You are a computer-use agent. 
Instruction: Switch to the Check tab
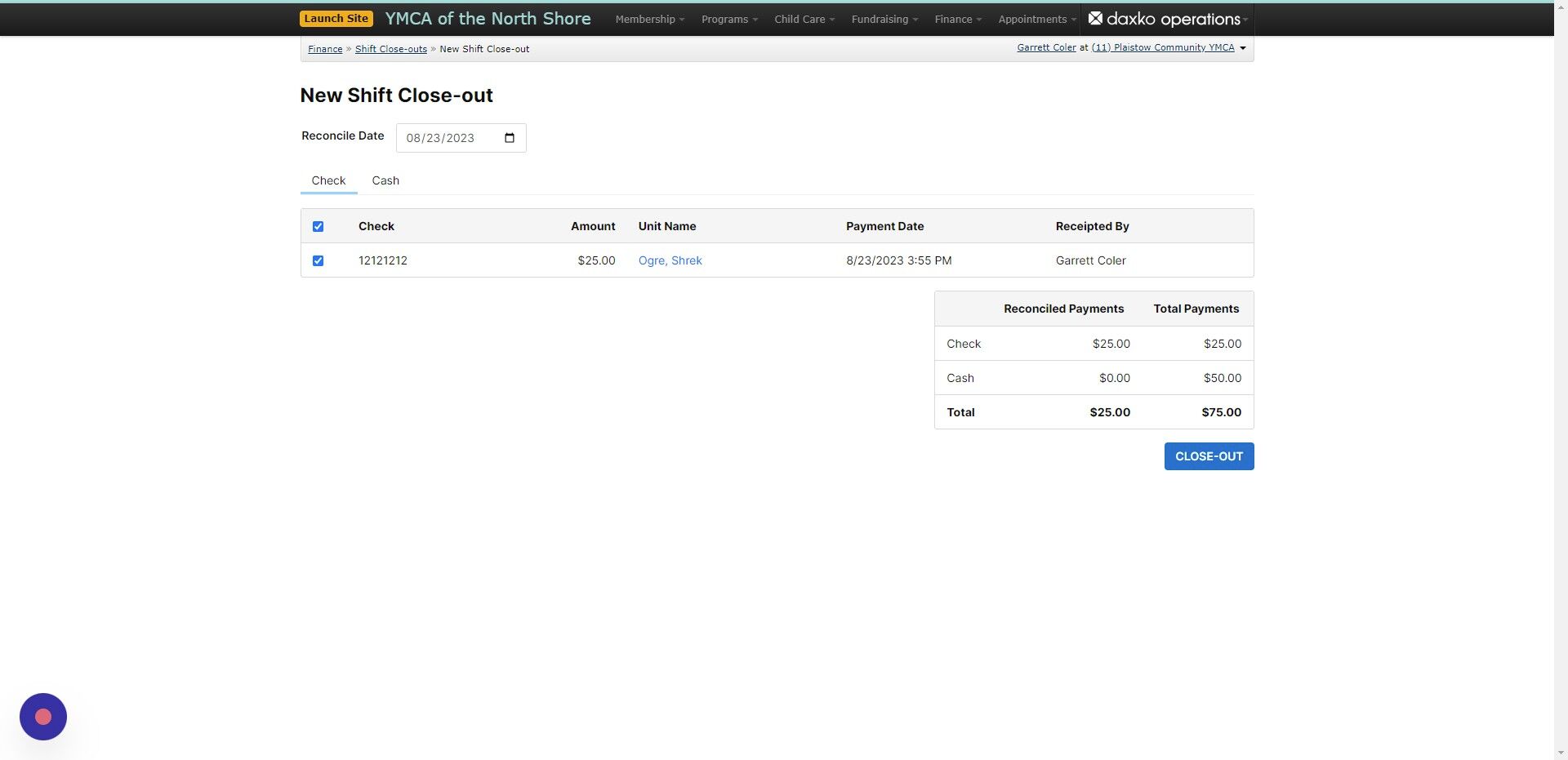(328, 180)
